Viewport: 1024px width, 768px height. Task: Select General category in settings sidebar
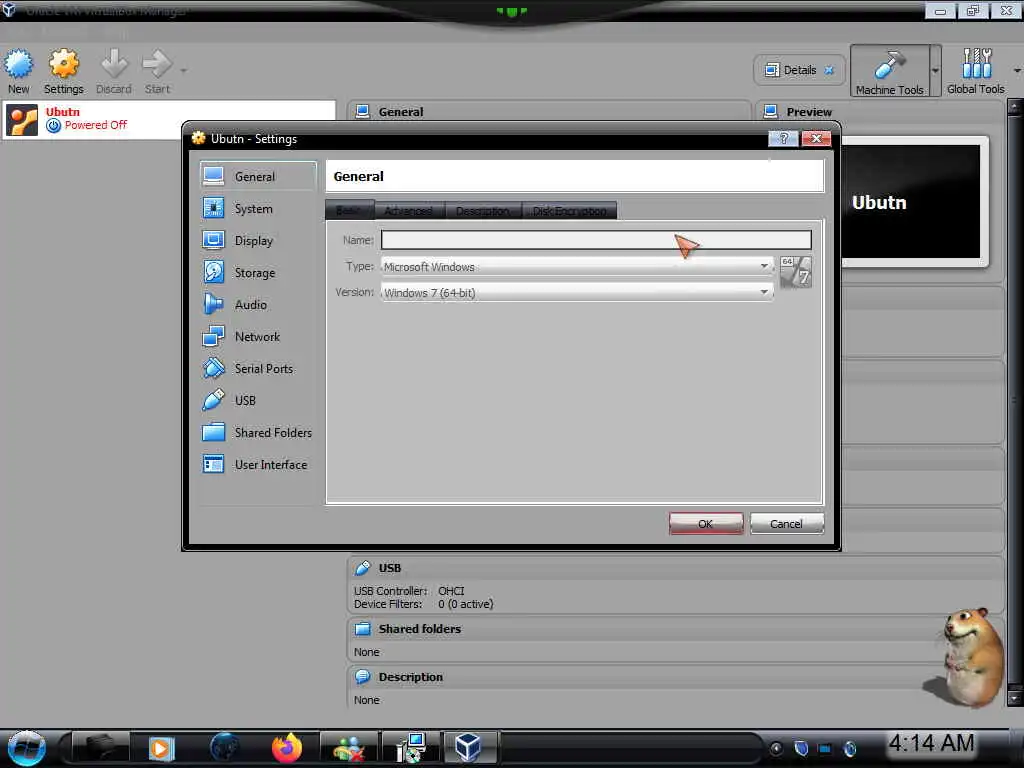click(258, 176)
